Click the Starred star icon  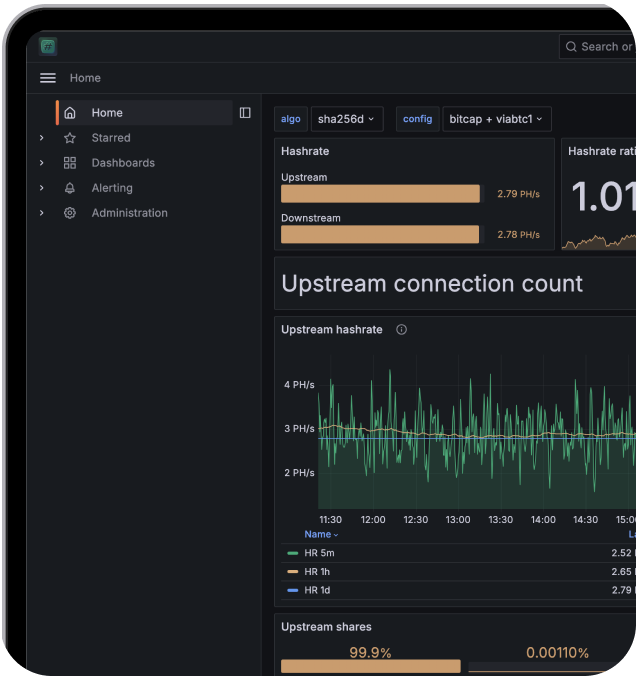[x=70, y=138]
